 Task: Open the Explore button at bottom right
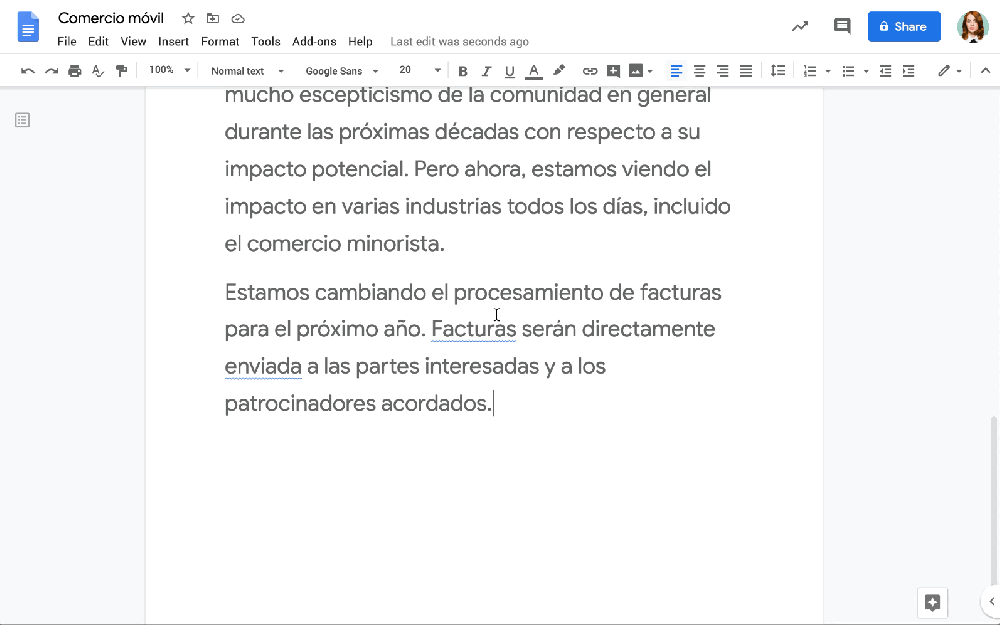tap(932, 602)
